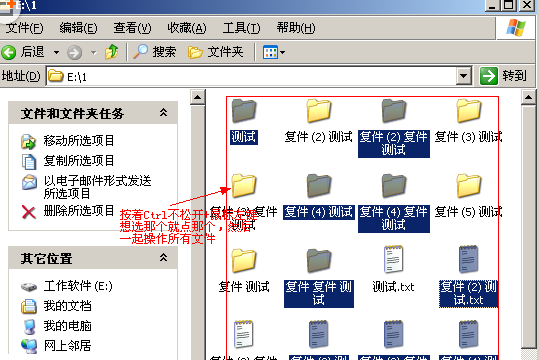The height and width of the screenshot is (360, 539).
Task: Click the green 后退 back button
Action: [x=23, y=52]
